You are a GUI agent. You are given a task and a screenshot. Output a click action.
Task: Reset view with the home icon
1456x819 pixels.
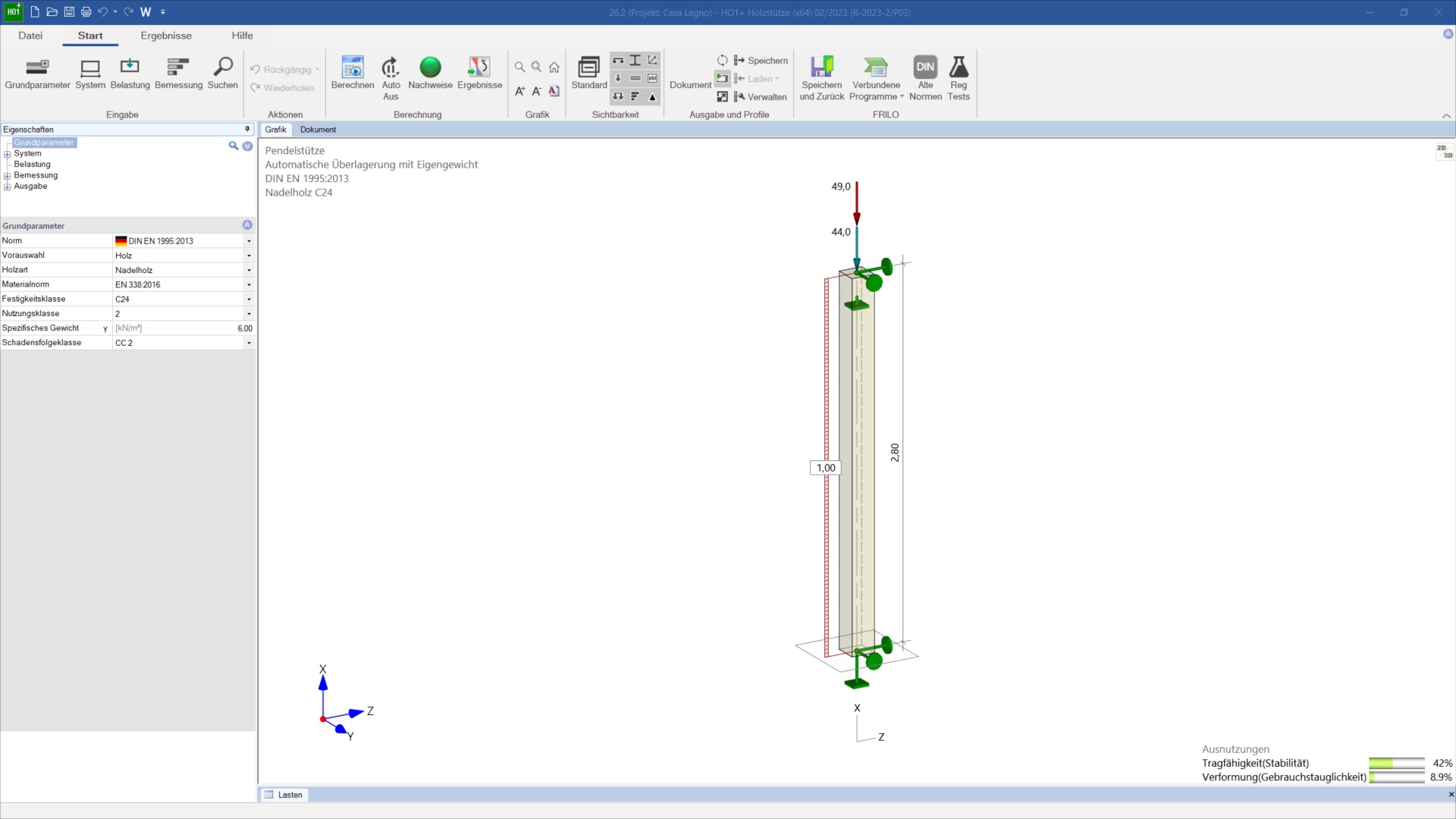pos(554,67)
